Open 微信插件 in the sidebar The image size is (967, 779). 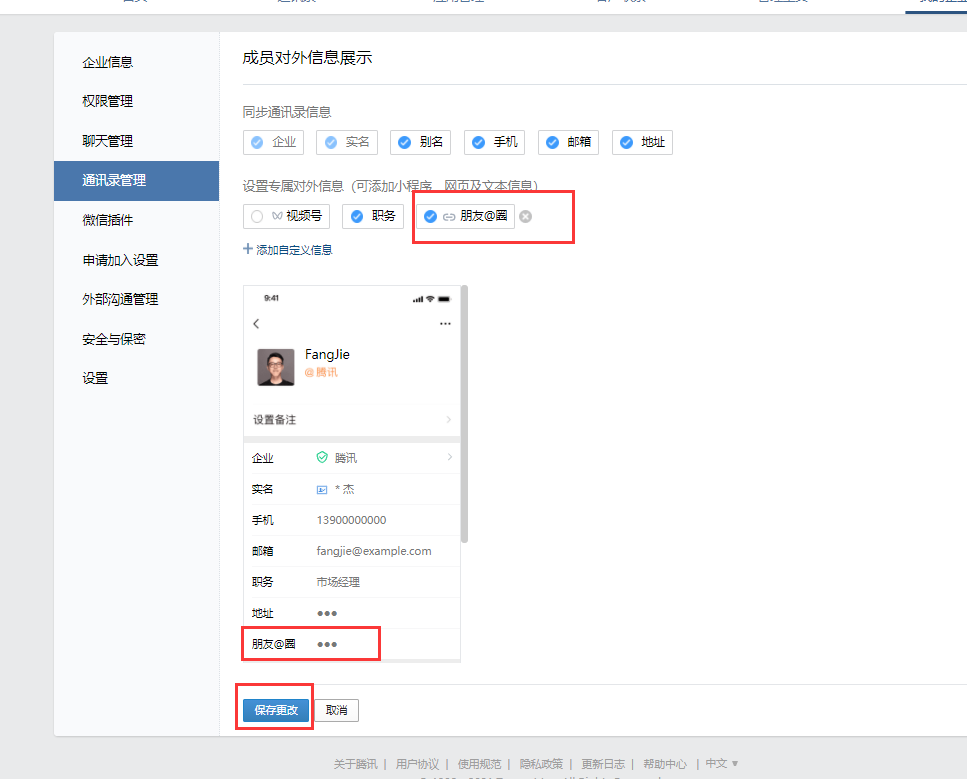click(107, 220)
